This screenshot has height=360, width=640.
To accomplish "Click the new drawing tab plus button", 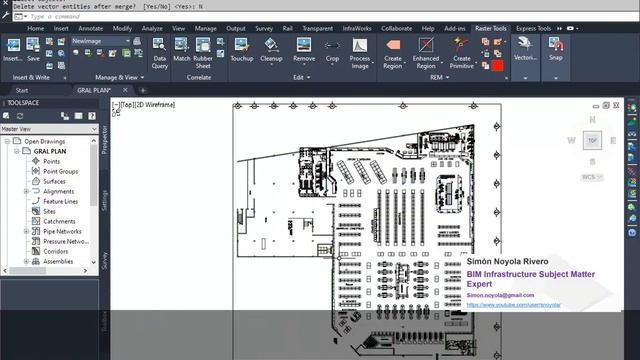I will point(143,90).
